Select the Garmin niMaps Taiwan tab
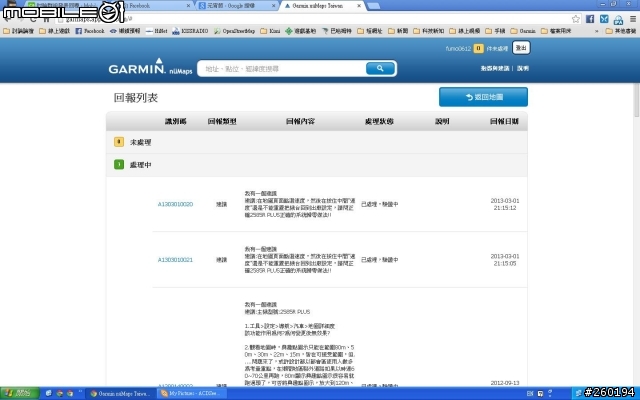Screen dimensions: 640x400 [x=322, y=6]
